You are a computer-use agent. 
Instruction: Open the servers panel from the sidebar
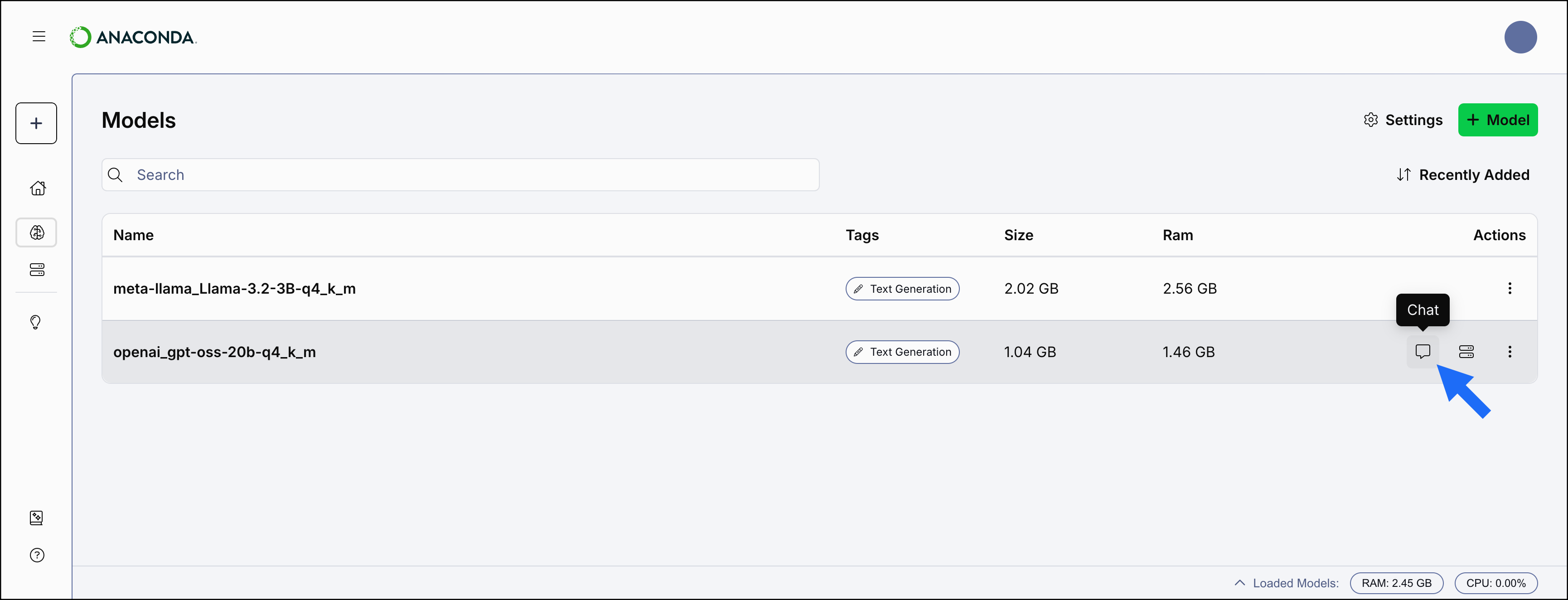37,270
